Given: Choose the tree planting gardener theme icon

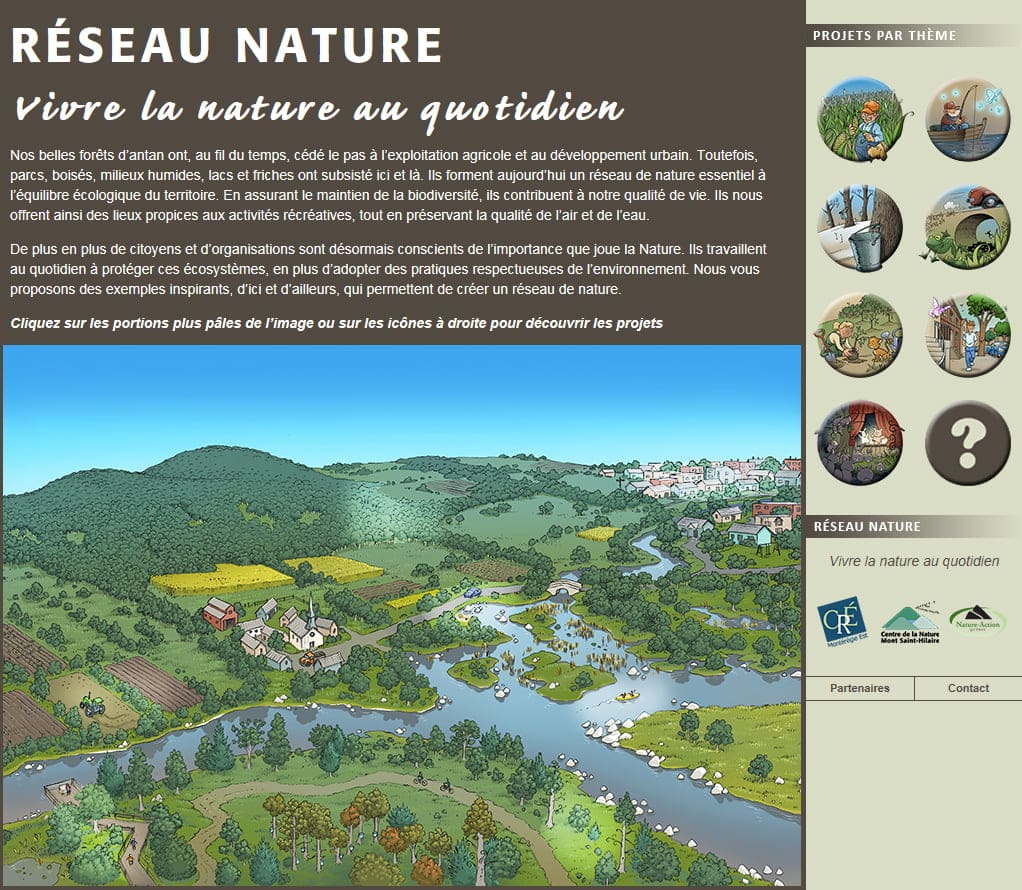Looking at the screenshot, I should click(860, 335).
